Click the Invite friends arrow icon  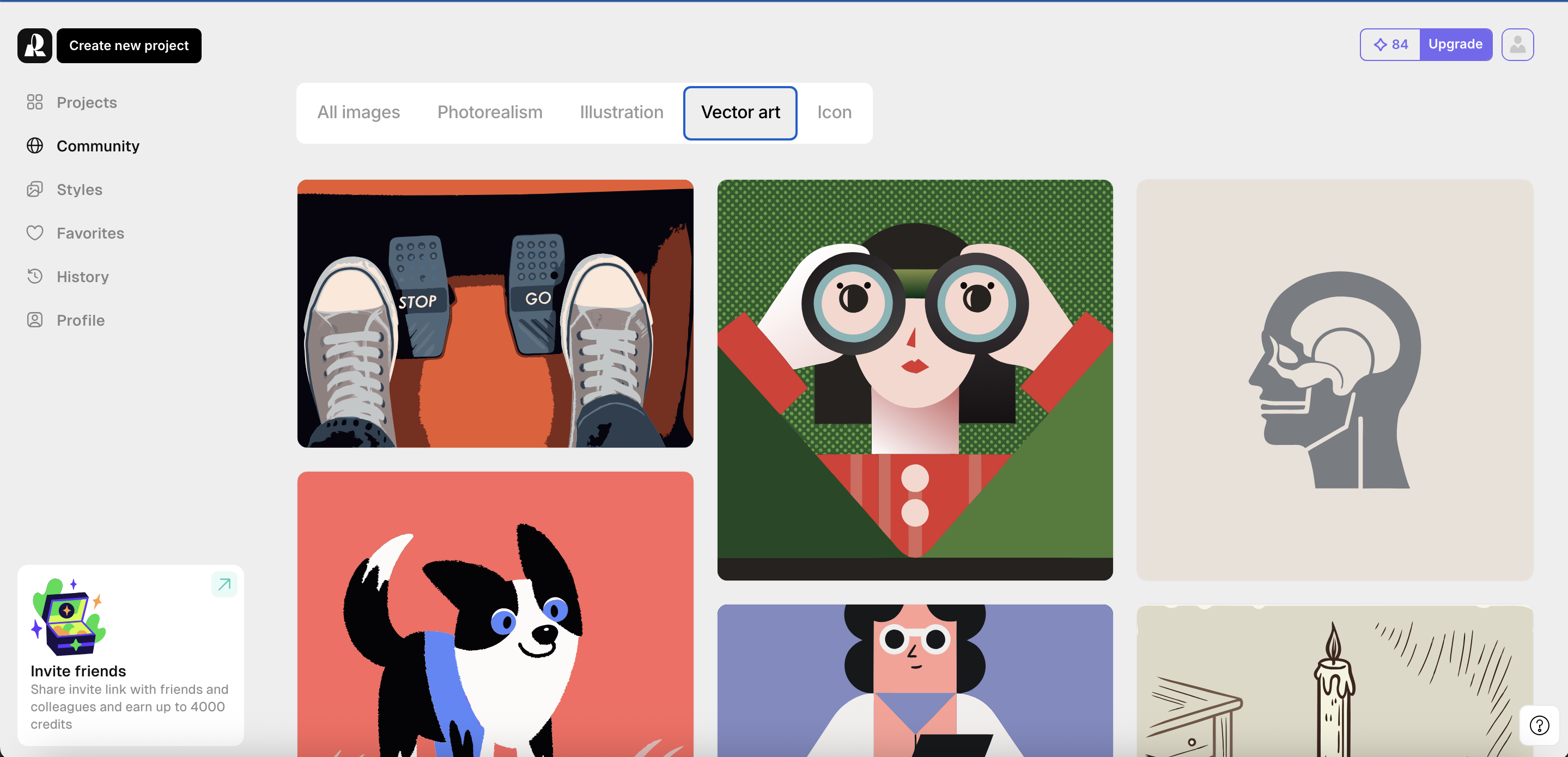point(224,584)
